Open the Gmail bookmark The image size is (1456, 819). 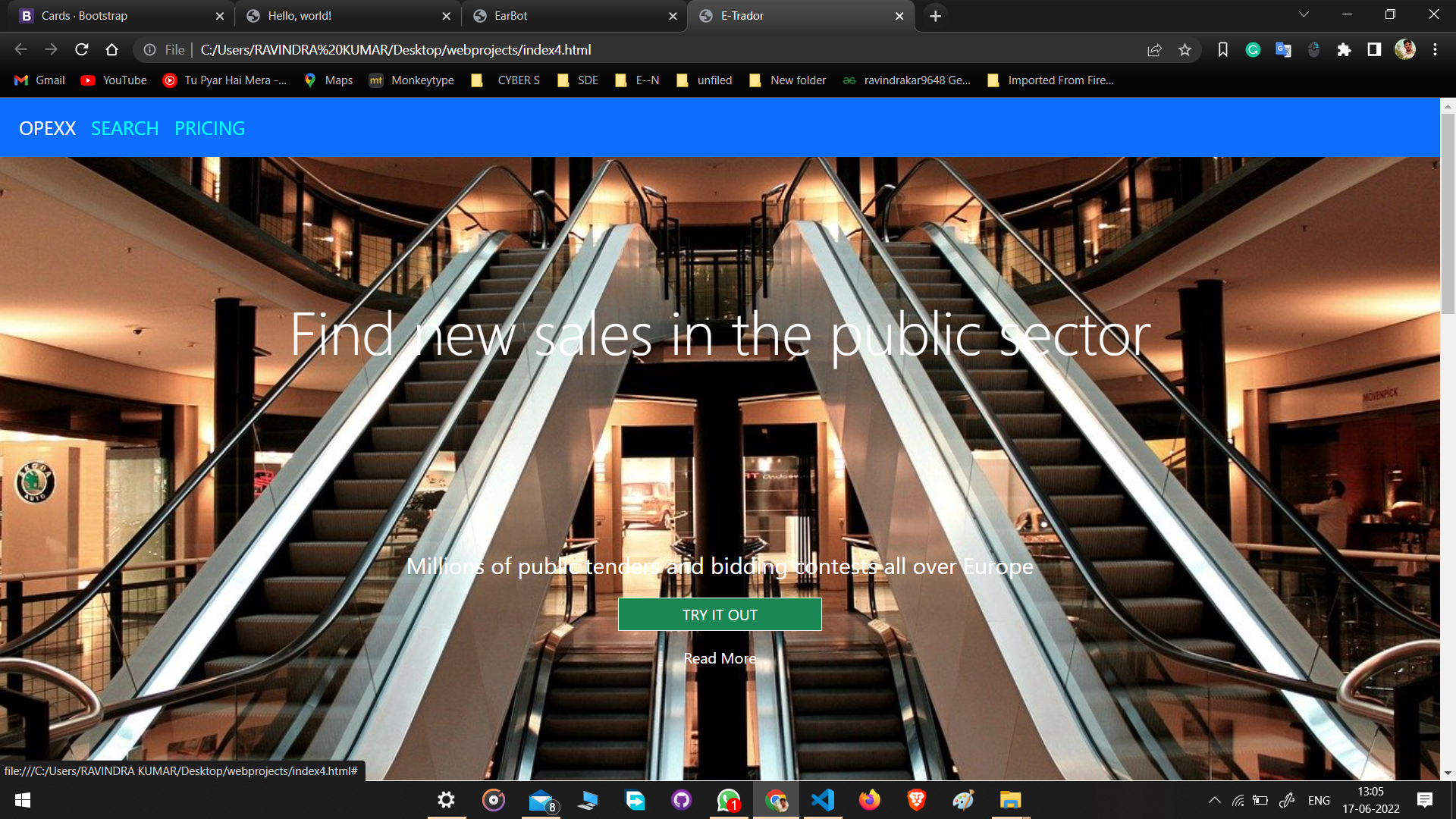40,80
